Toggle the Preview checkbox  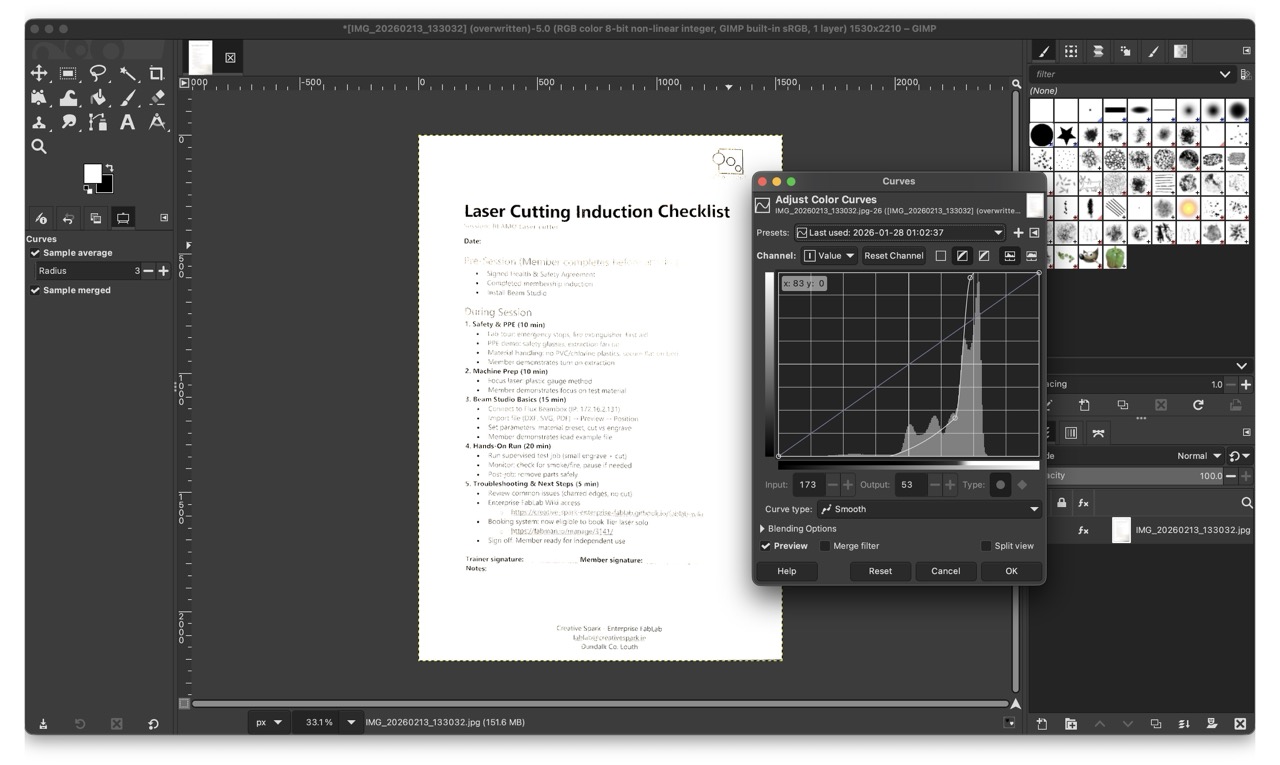tap(765, 546)
